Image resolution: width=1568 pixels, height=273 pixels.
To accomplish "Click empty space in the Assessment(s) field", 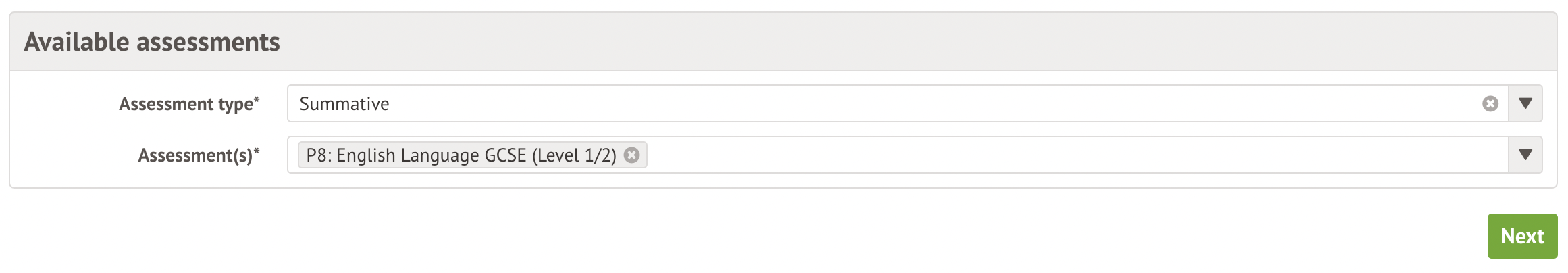I will click(1013, 155).
